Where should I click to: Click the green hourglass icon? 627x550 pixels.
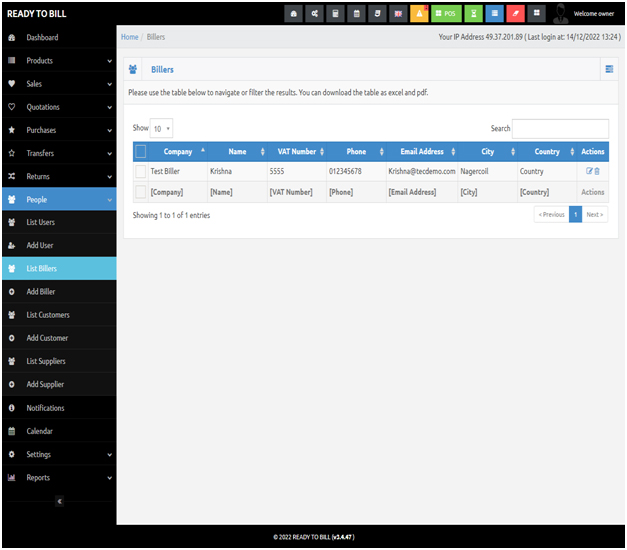[x=473, y=14]
